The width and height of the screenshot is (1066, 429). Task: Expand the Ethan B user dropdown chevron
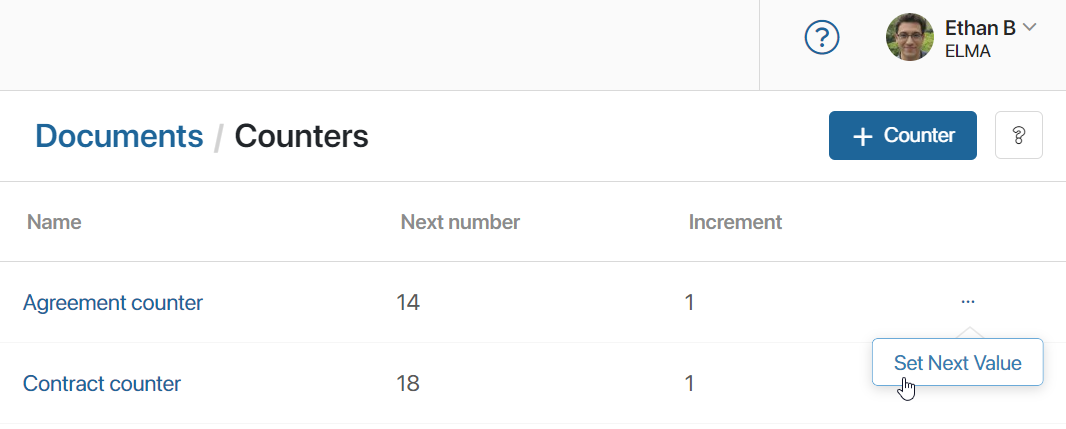[x=1029, y=27]
